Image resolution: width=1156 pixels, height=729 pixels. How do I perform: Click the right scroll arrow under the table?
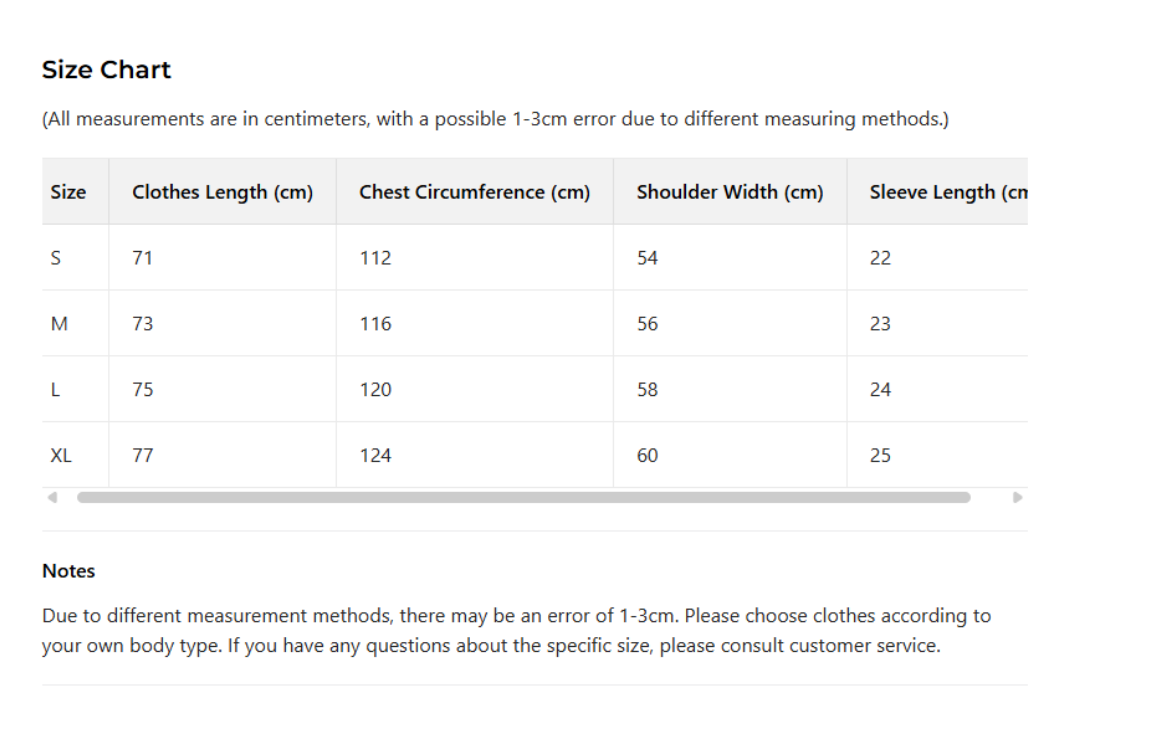pos(1017,497)
